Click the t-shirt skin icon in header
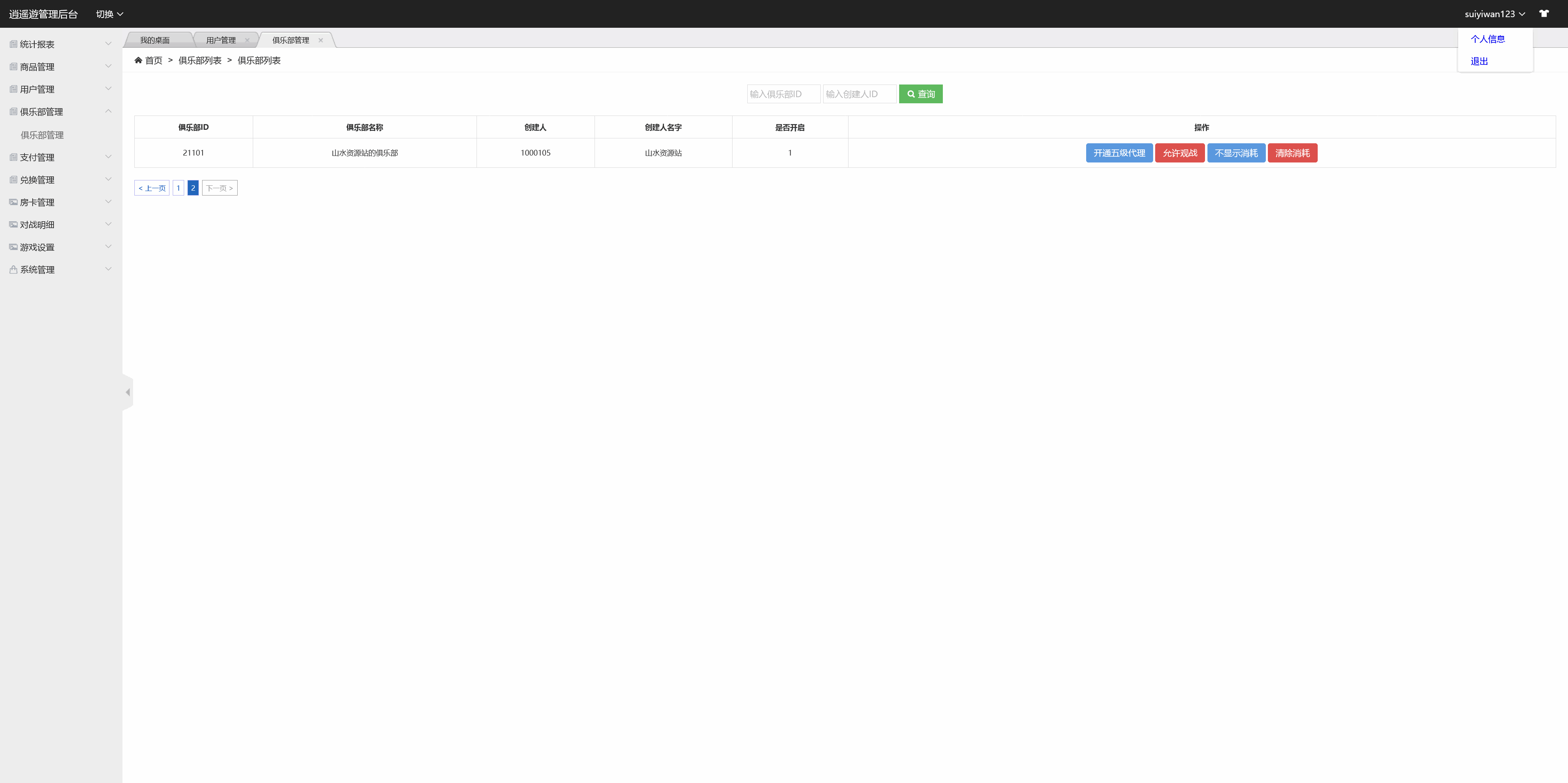 click(1543, 13)
